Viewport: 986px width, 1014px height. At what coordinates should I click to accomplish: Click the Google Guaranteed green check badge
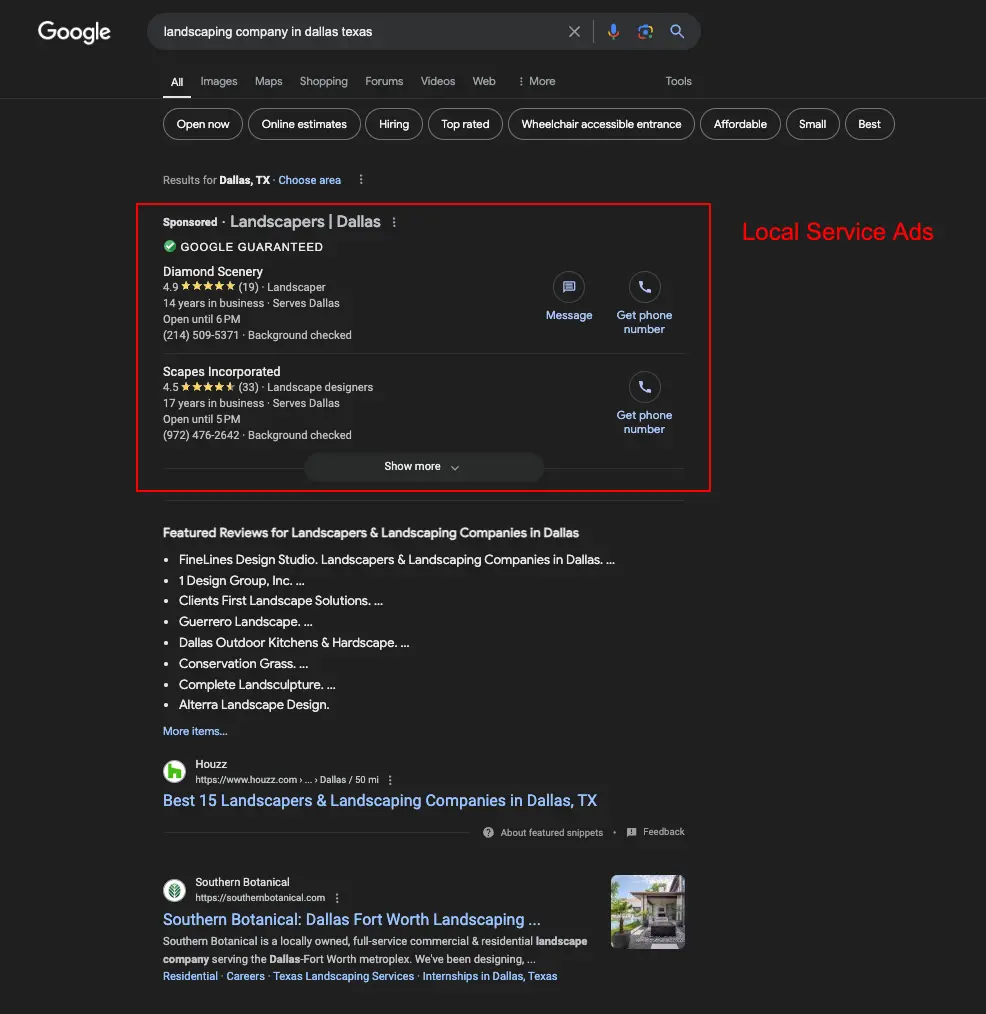169,246
